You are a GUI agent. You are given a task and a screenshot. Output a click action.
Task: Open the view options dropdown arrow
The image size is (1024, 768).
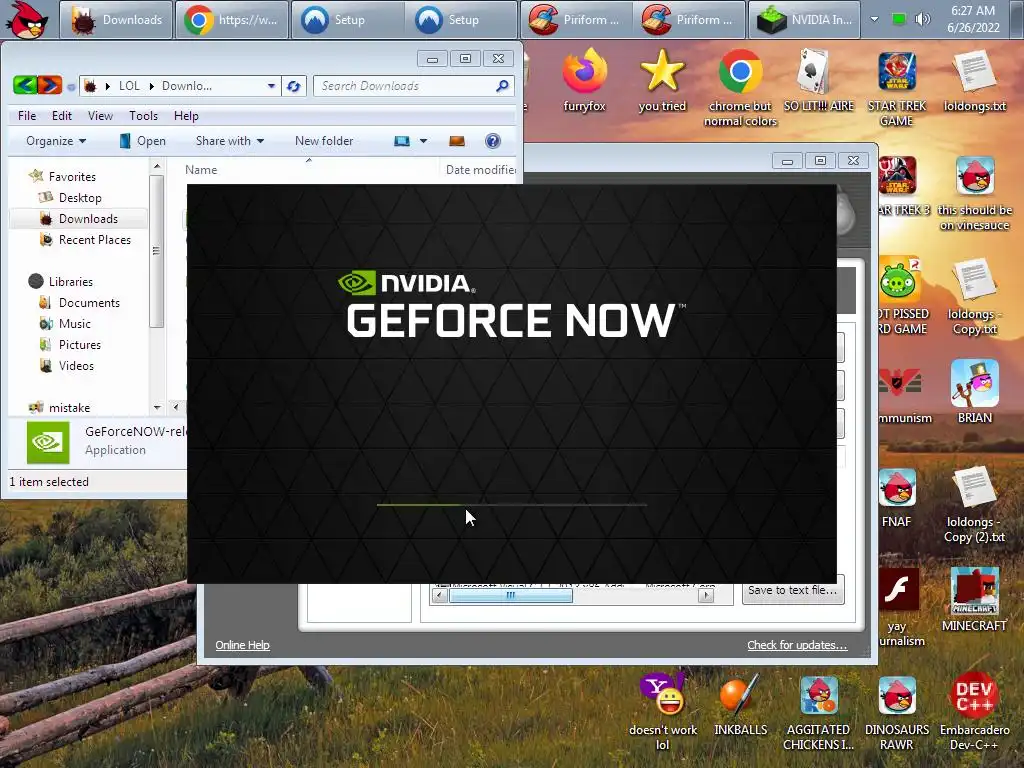(x=423, y=141)
